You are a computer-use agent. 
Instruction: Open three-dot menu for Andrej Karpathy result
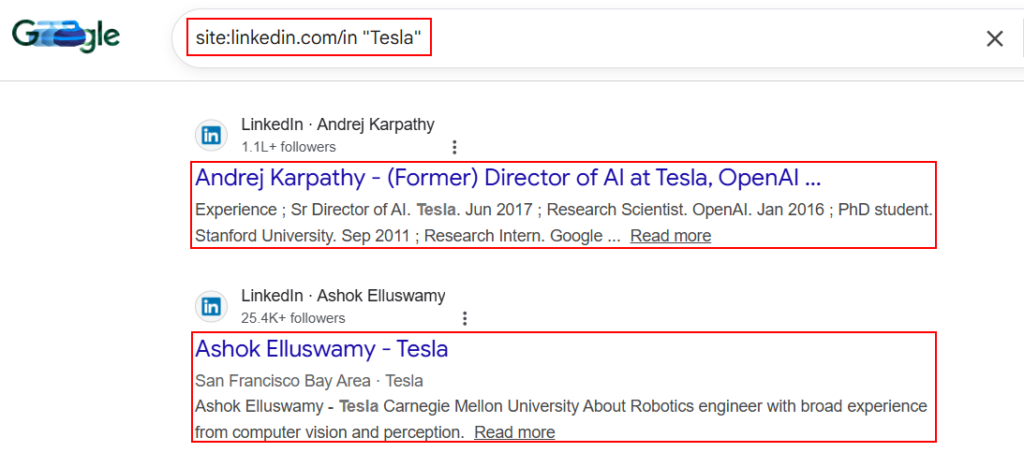click(x=454, y=147)
